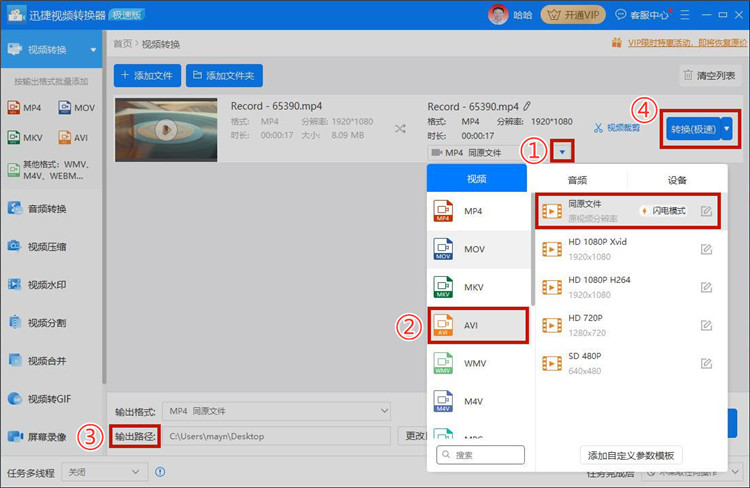Click the 添加文件 button

[x=147, y=76]
